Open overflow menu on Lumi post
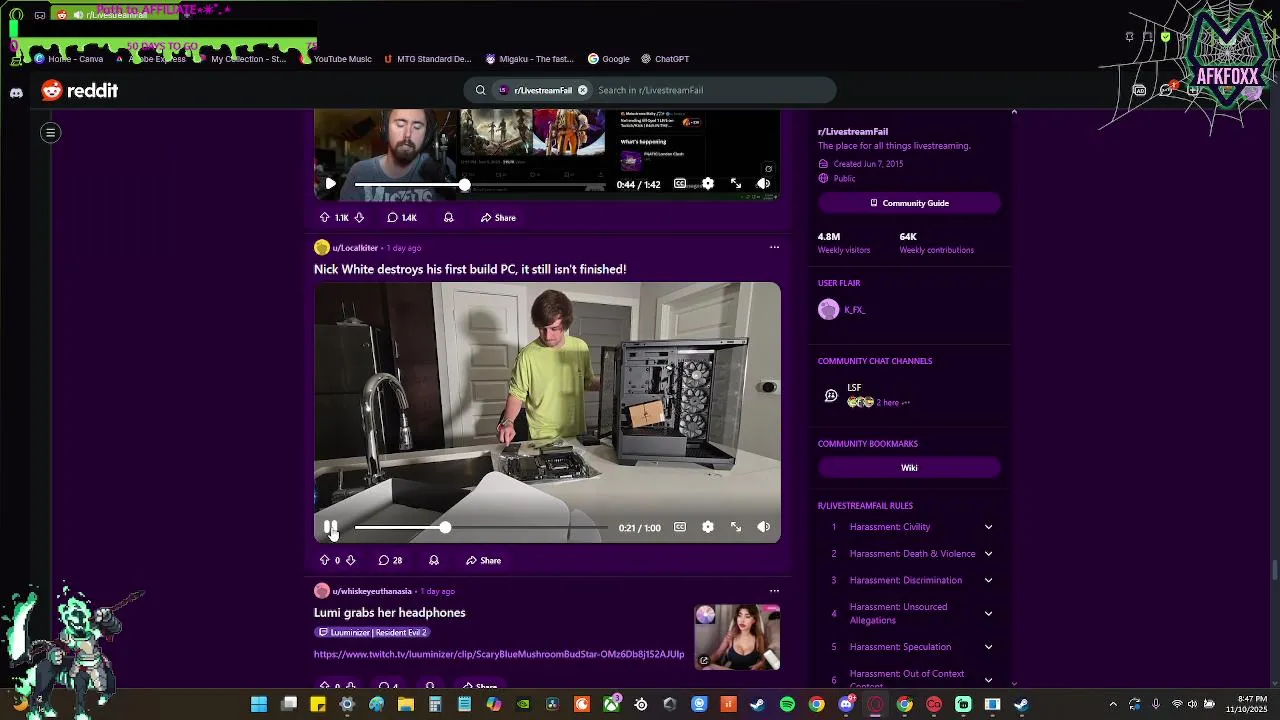The image size is (1280, 720). 774,590
